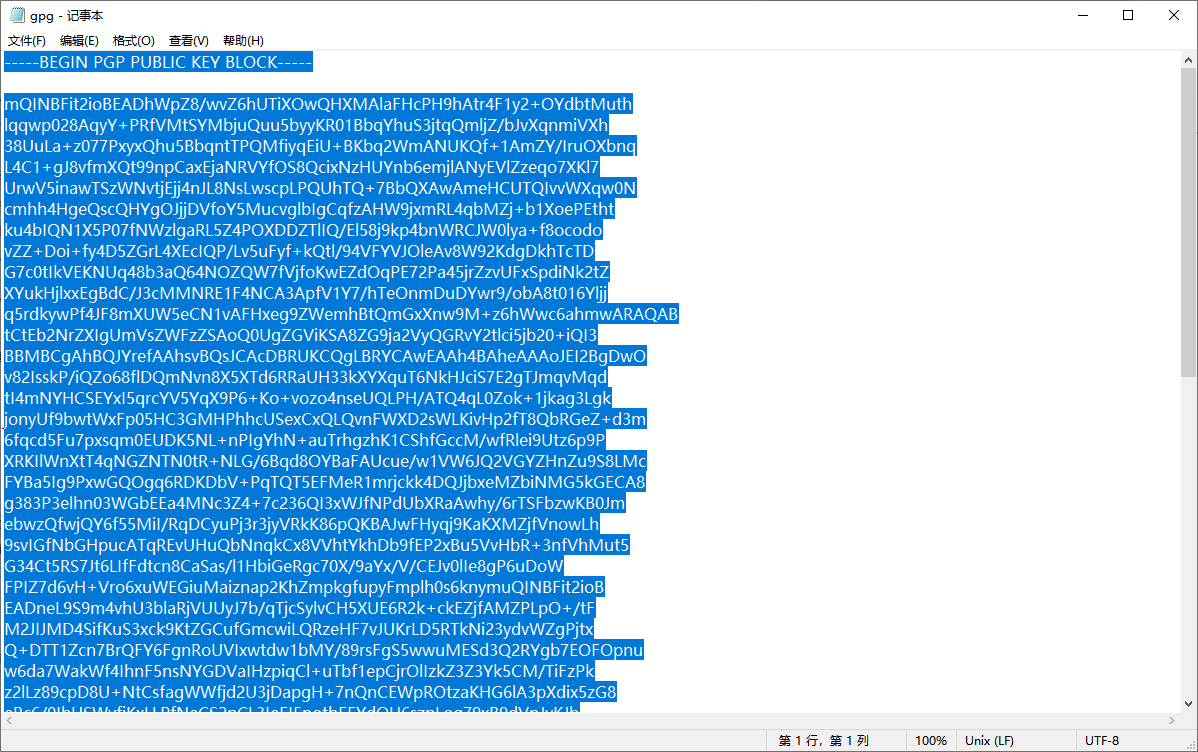Click the UTF-8 encoding indicator

pos(1102,741)
